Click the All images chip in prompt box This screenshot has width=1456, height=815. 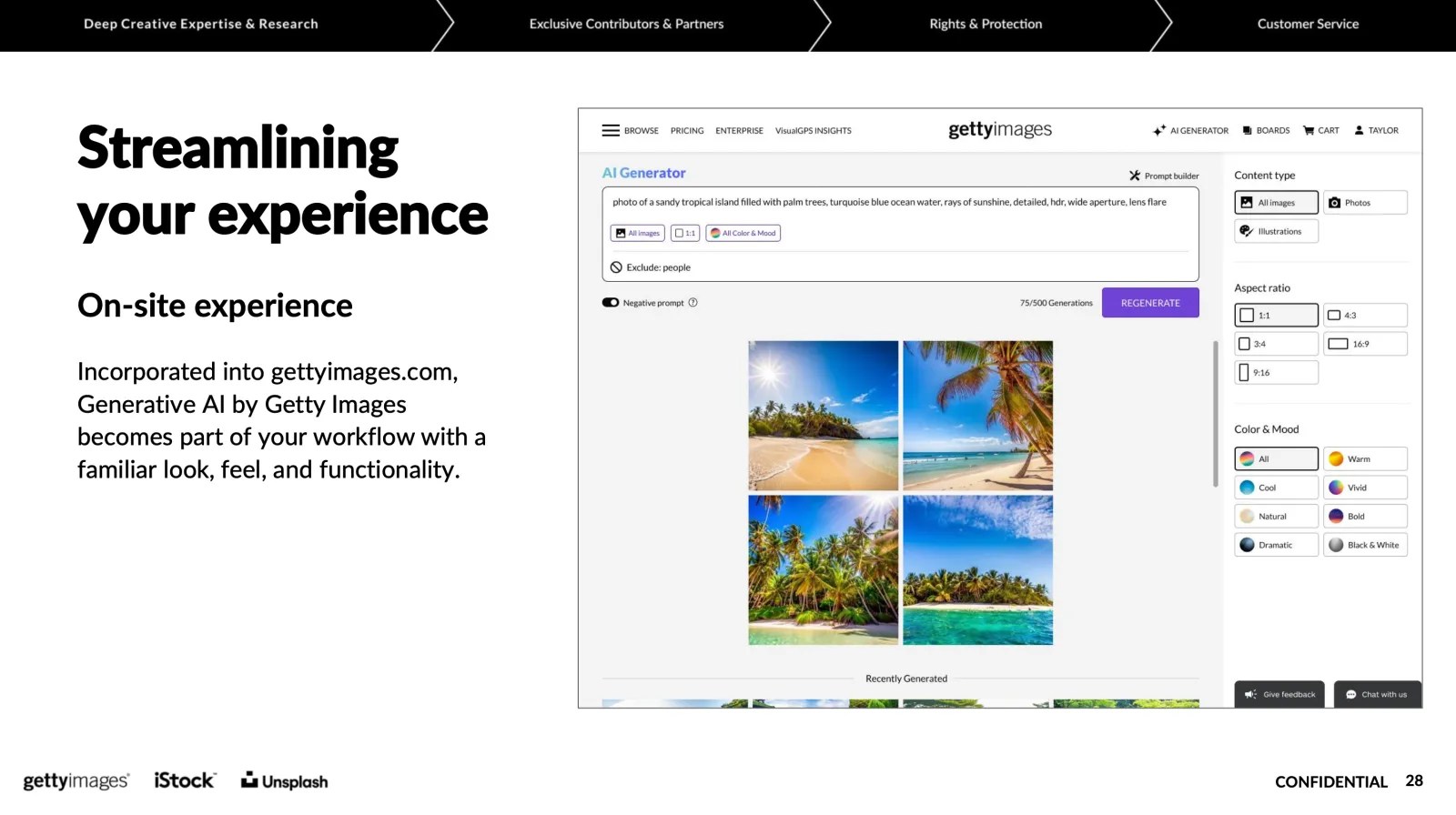pyautogui.click(x=637, y=233)
